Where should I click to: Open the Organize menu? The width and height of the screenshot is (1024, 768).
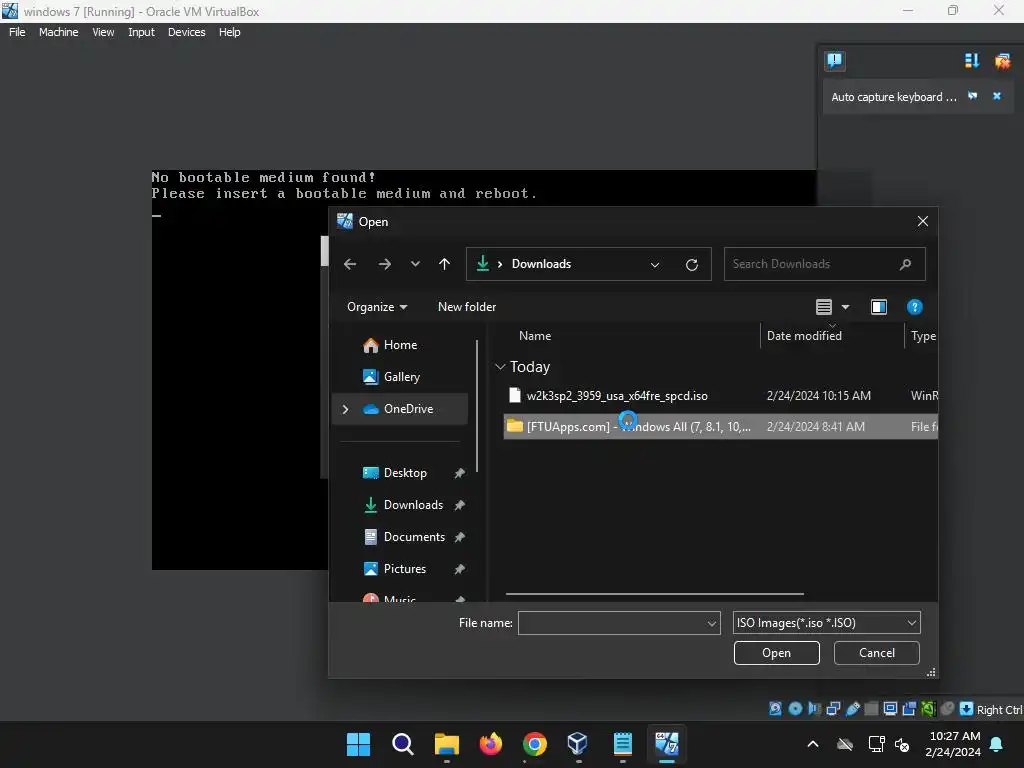point(377,307)
